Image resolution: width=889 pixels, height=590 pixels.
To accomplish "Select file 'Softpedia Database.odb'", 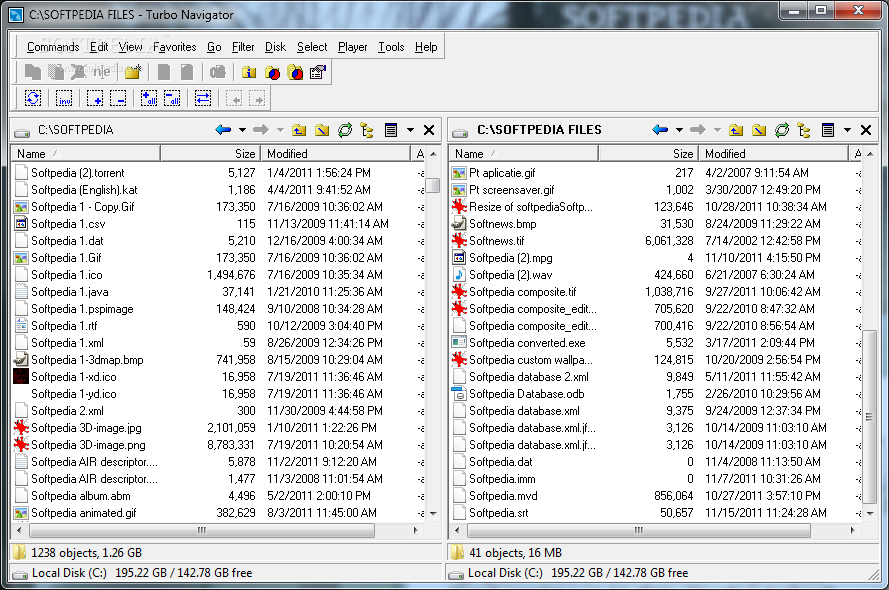I will pyautogui.click(x=526, y=394).
